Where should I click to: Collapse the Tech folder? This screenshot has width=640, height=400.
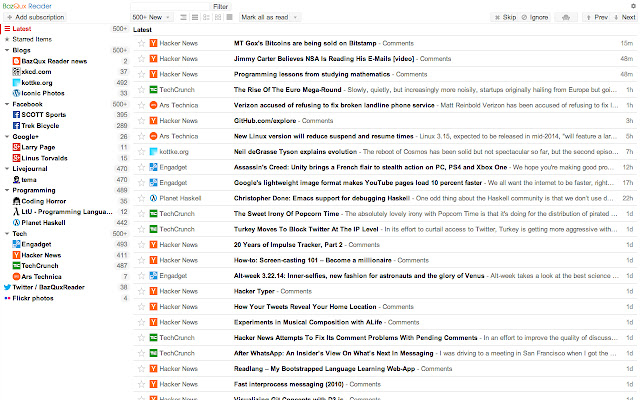(7, 233)
